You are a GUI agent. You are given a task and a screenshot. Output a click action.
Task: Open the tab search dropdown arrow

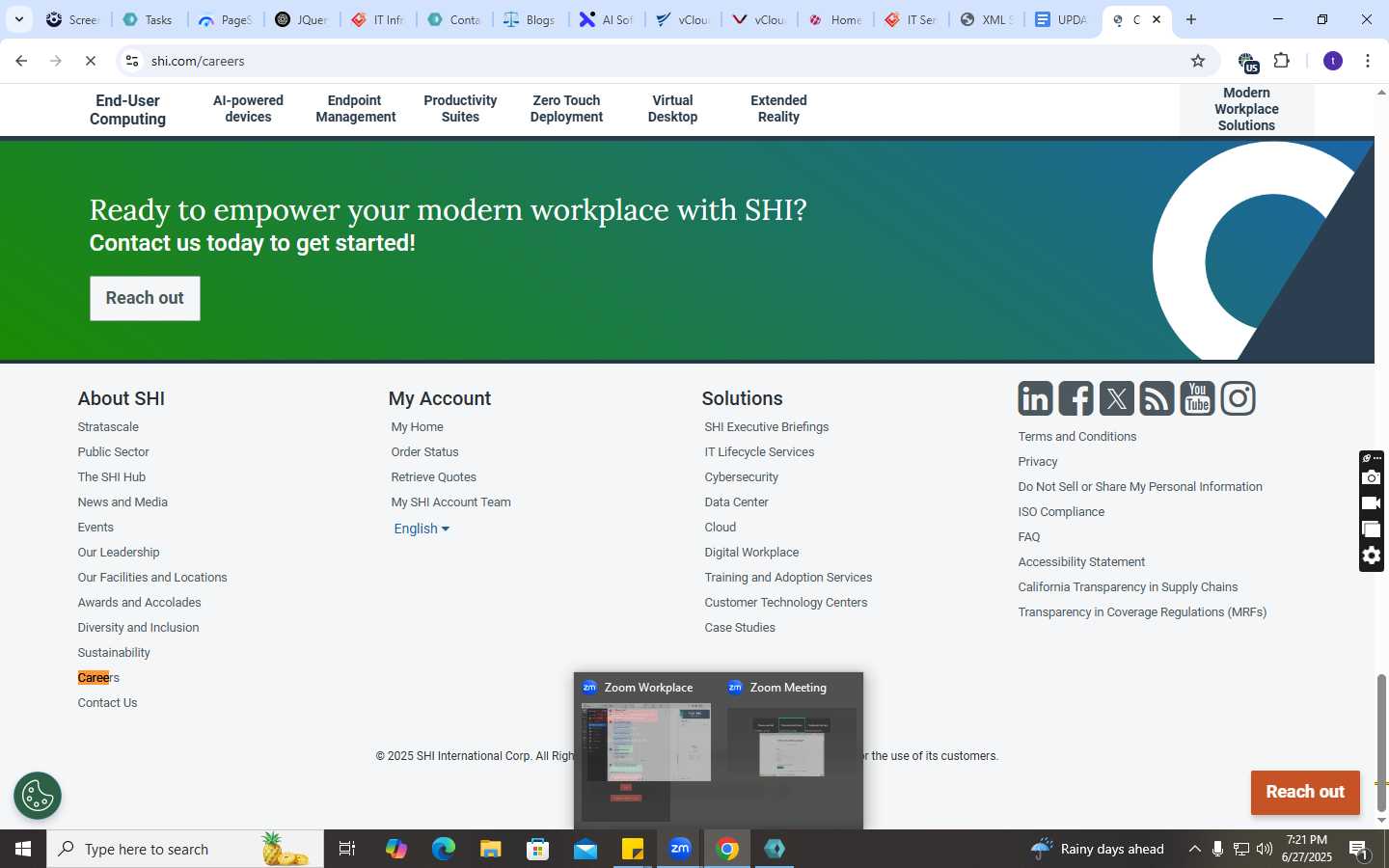[x=18, y=19]
